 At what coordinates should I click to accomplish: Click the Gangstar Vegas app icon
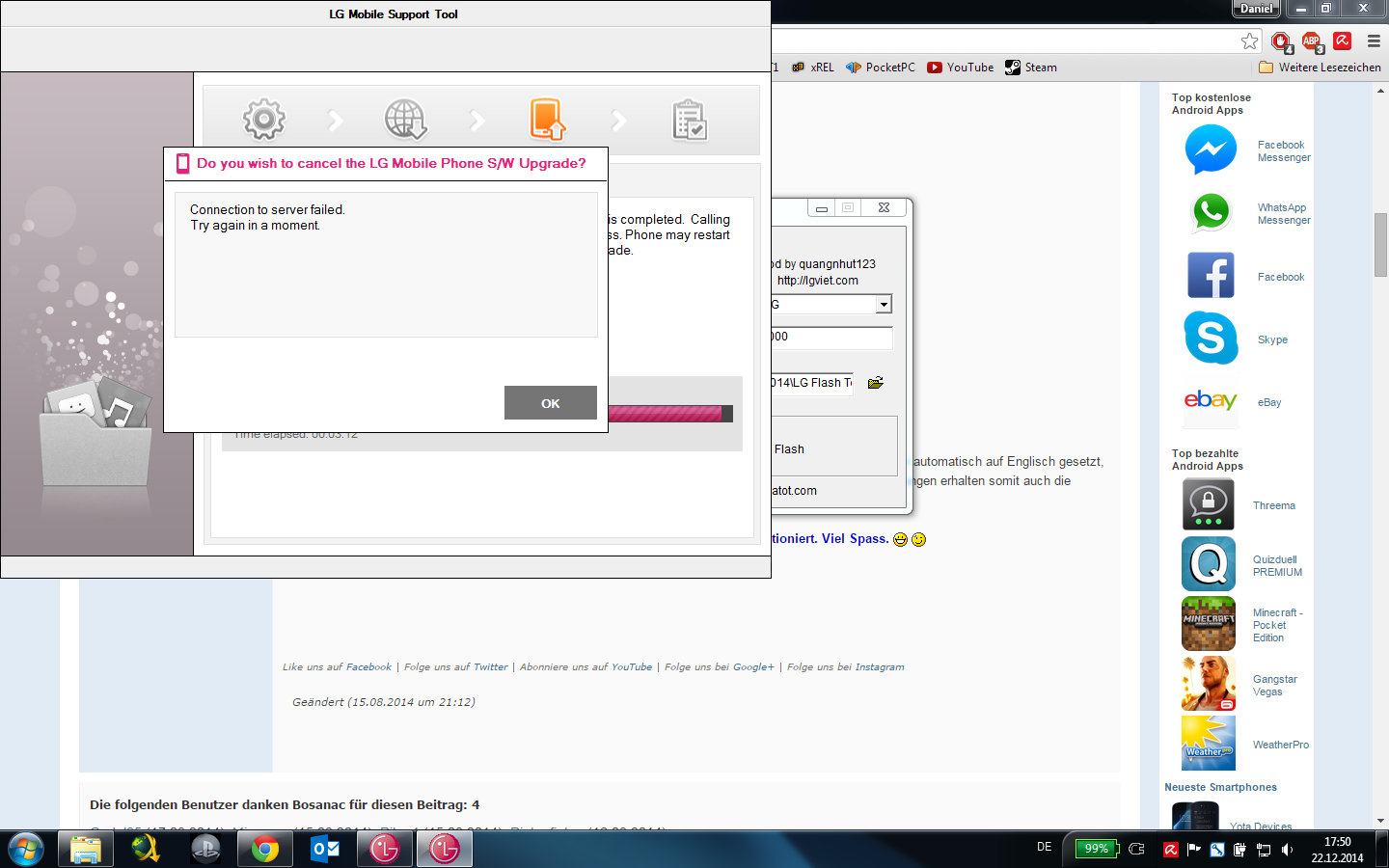[x=1209, y=684]
